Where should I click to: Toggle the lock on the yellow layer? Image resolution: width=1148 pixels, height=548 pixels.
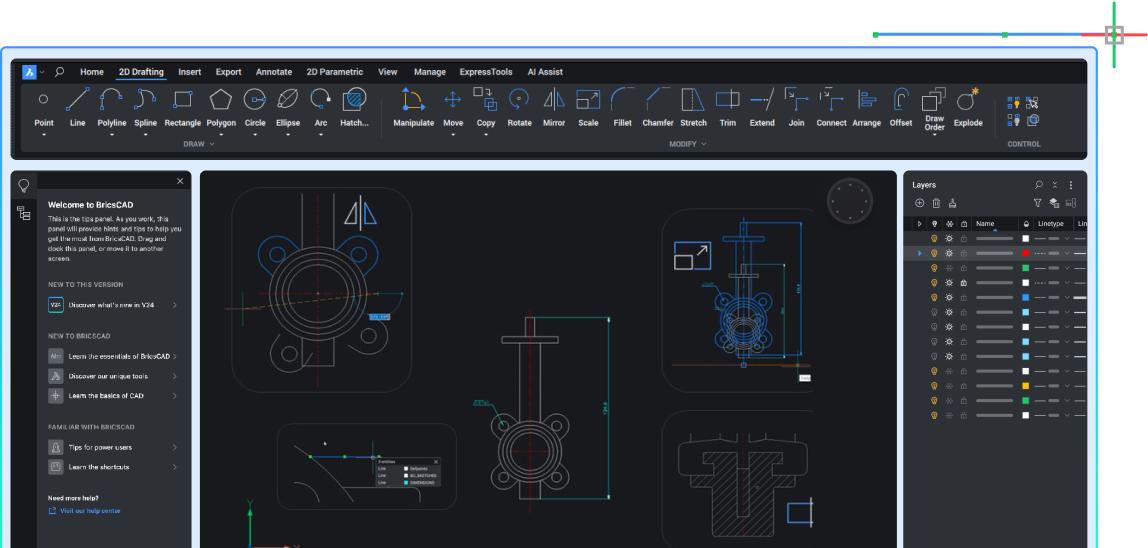[964, 385]
